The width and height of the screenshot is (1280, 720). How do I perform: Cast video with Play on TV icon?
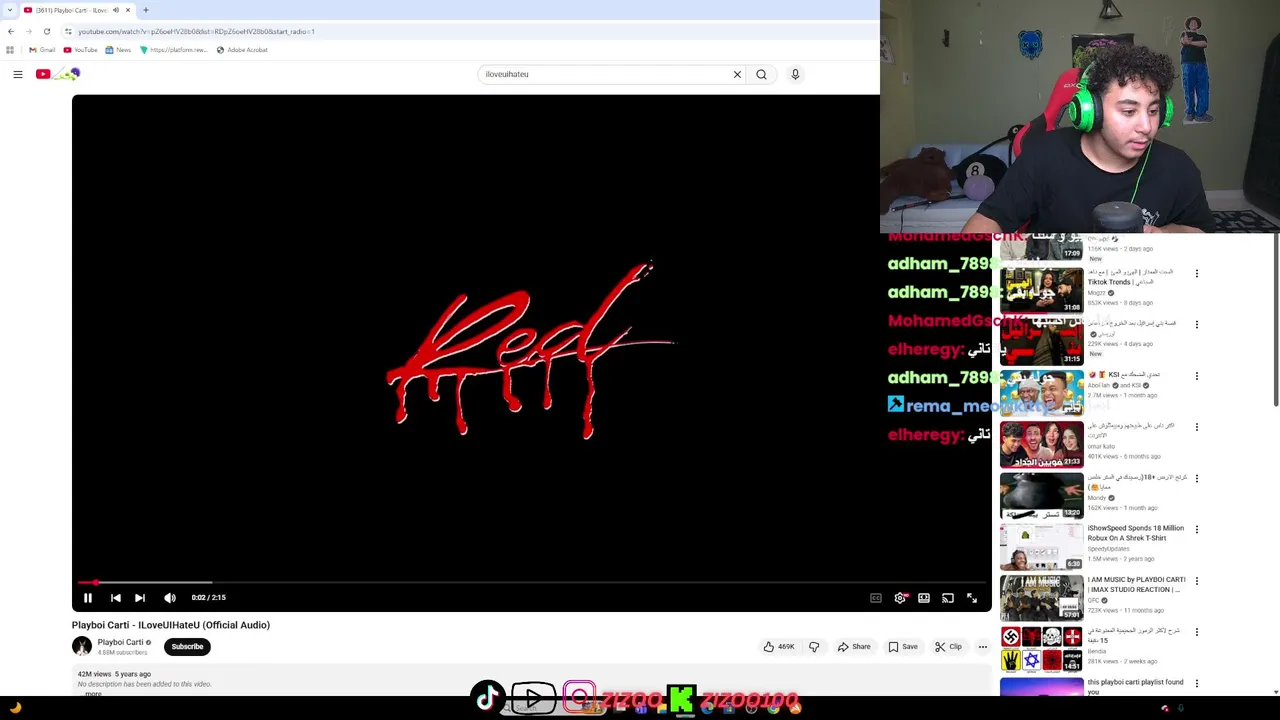[948, 598]
